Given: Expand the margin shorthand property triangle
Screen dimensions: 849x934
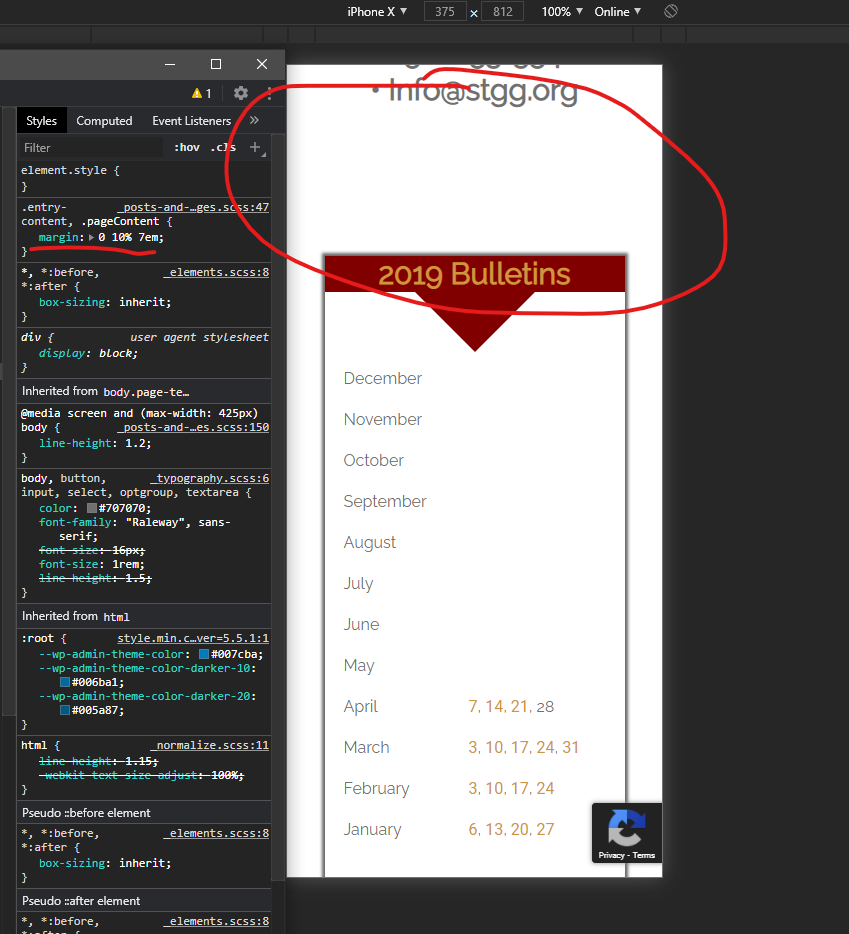Looking at the screenshot, I should (x=92, y=237).
